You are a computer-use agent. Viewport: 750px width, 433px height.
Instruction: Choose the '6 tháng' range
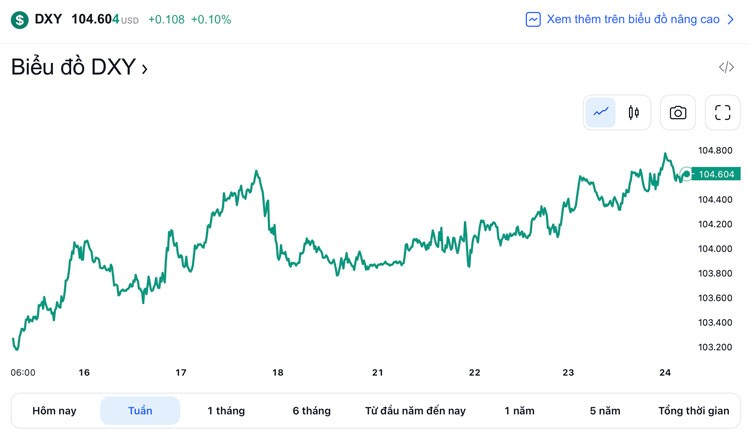pos(311,411)
